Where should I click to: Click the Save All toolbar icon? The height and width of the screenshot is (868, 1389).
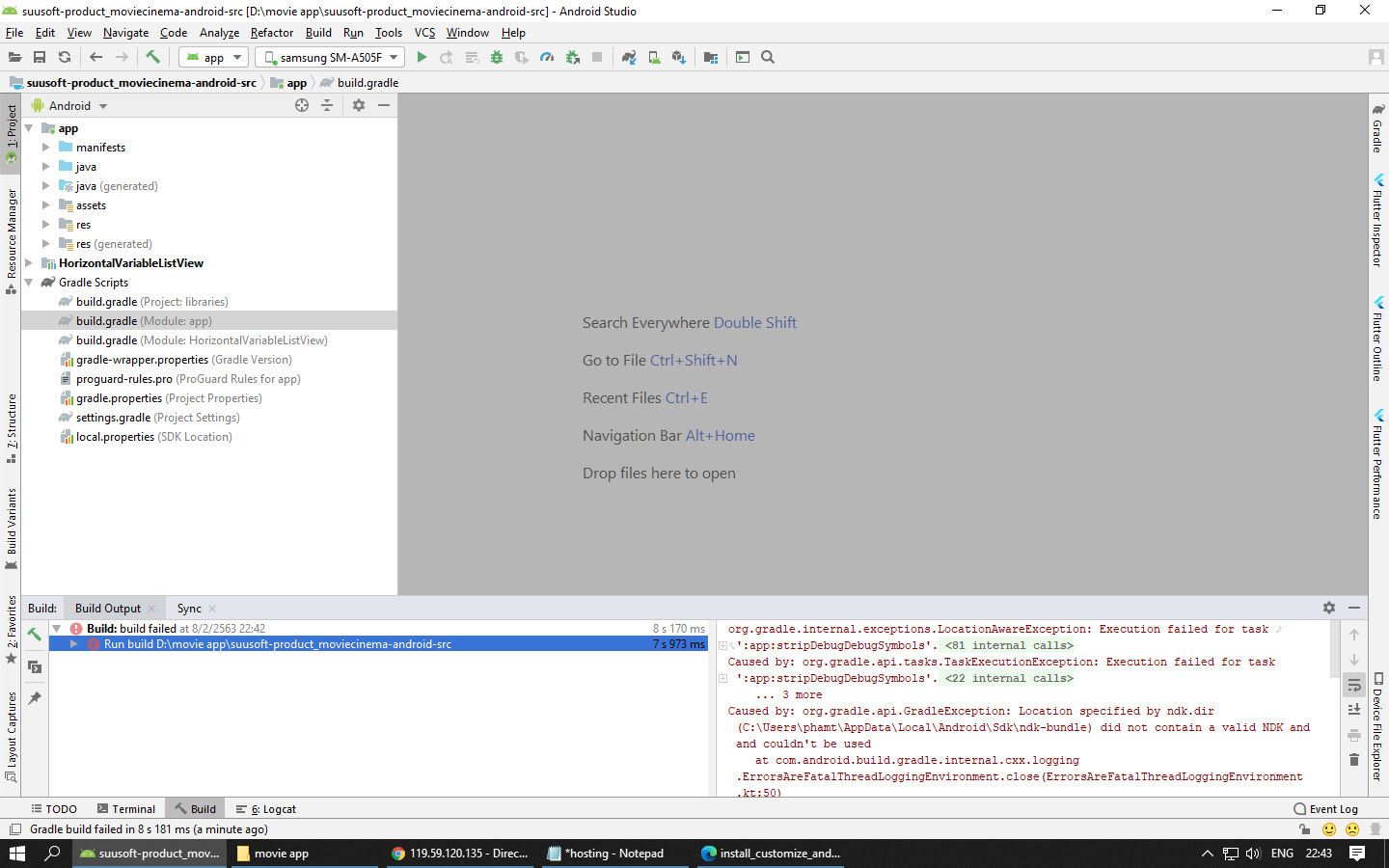40,58
